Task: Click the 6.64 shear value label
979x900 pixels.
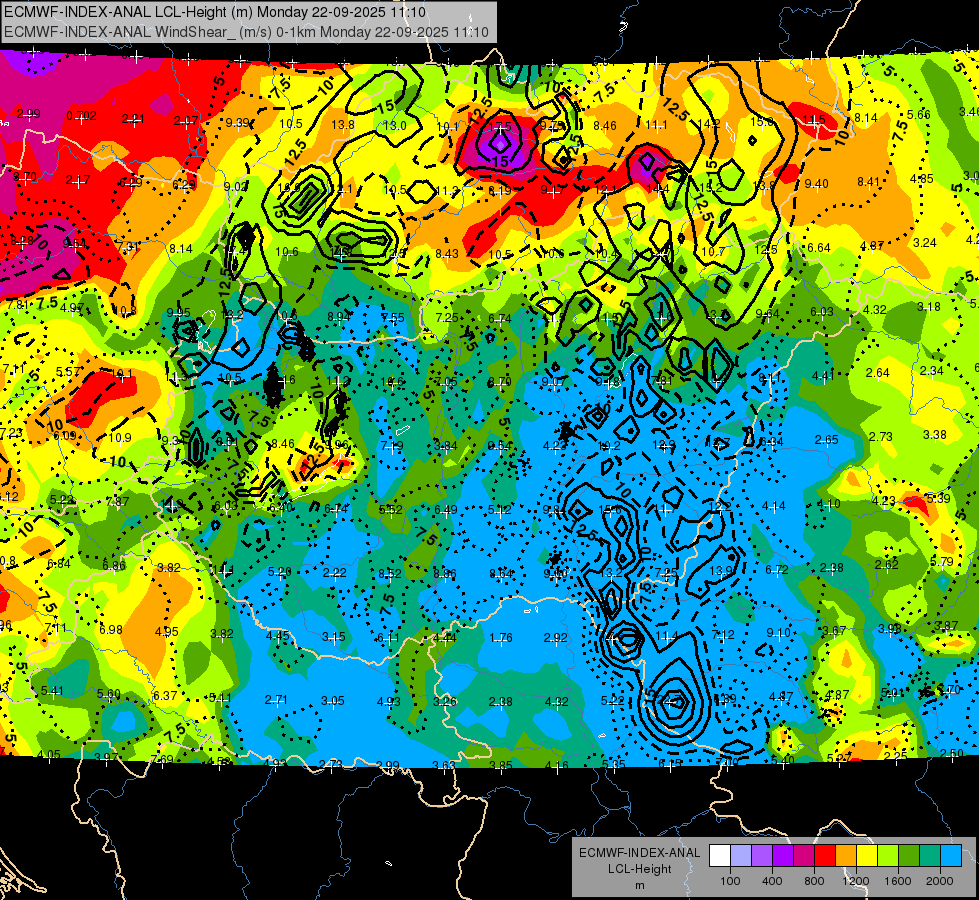Action: coord(819,248)
